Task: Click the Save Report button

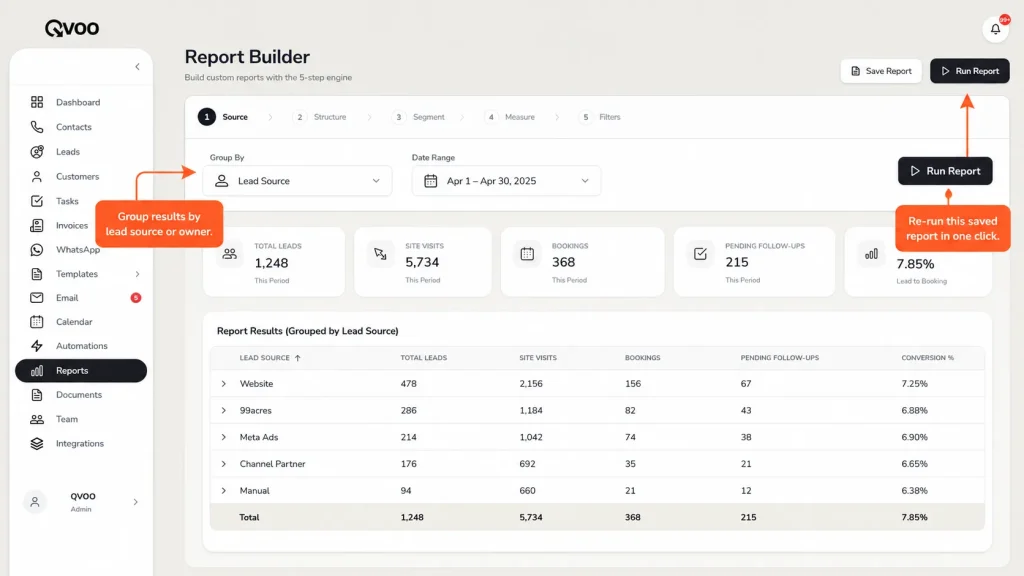Action: click(881, 71)
